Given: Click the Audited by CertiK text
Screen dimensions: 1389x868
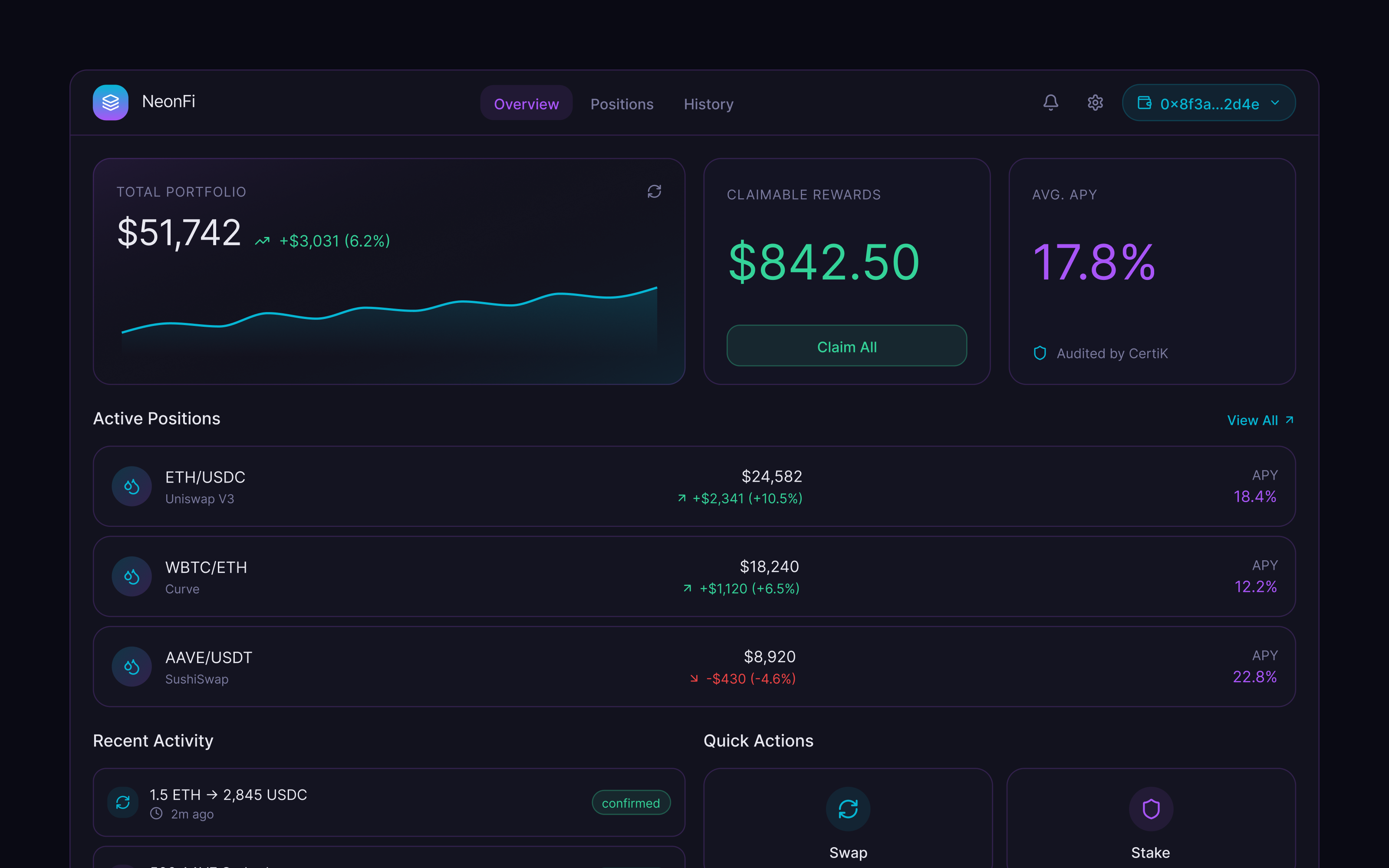Looking at the screenshot, I should [1112, 353].
